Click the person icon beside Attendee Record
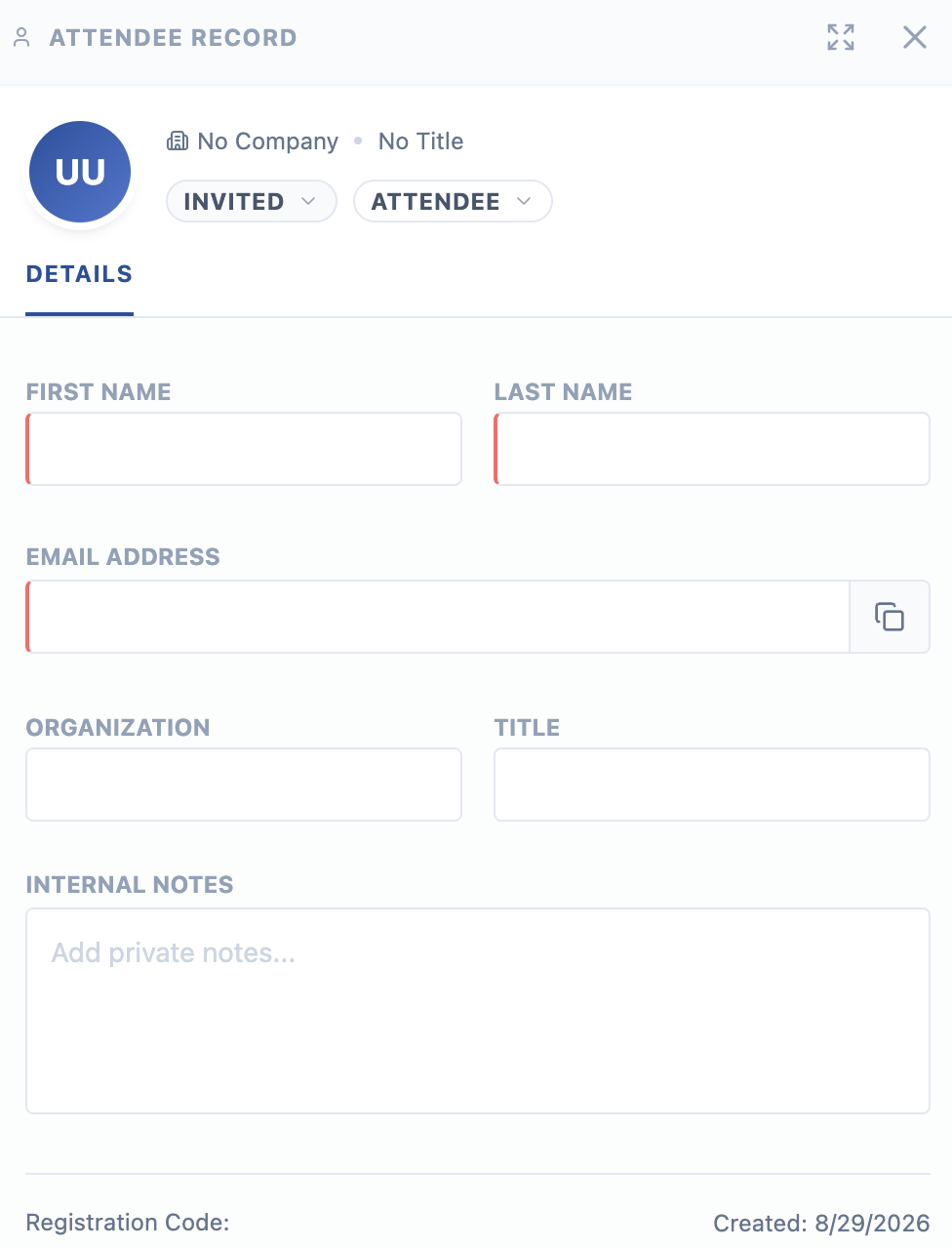This screenshot has width=952, height=1249. (21, 38)
